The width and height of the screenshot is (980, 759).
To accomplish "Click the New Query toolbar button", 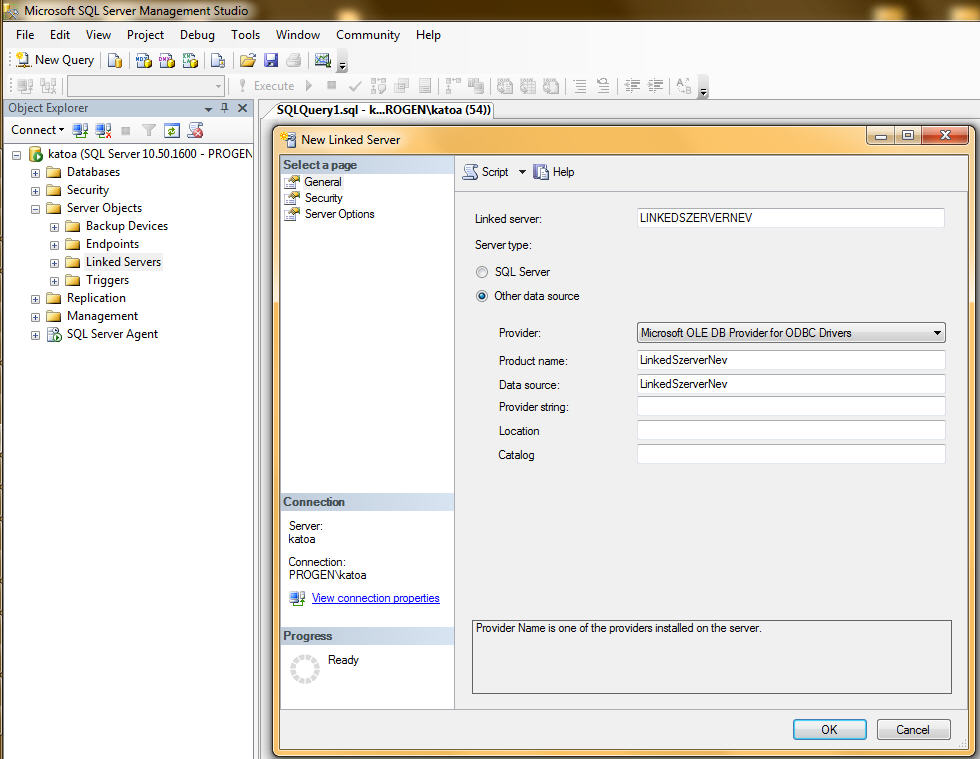I will (55, 60).
